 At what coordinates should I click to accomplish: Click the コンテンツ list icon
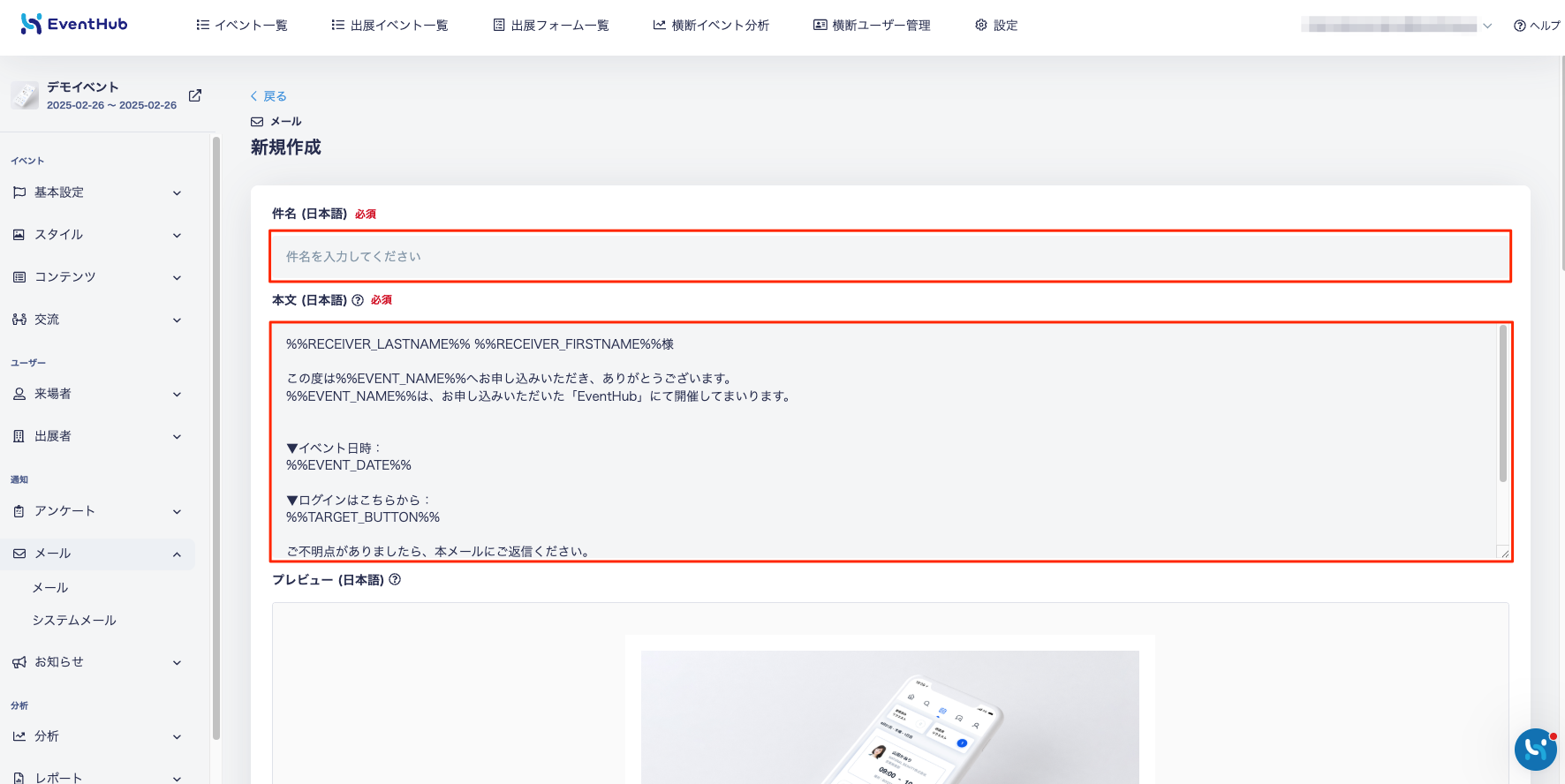[19, 277]
